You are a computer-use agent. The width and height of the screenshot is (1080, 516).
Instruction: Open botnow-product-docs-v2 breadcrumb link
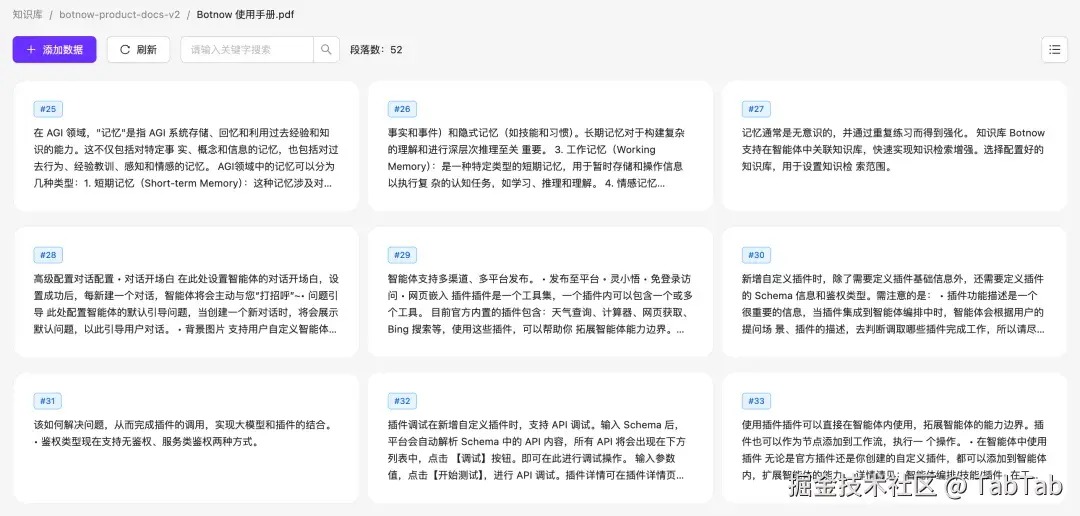(x=120, y=14)
